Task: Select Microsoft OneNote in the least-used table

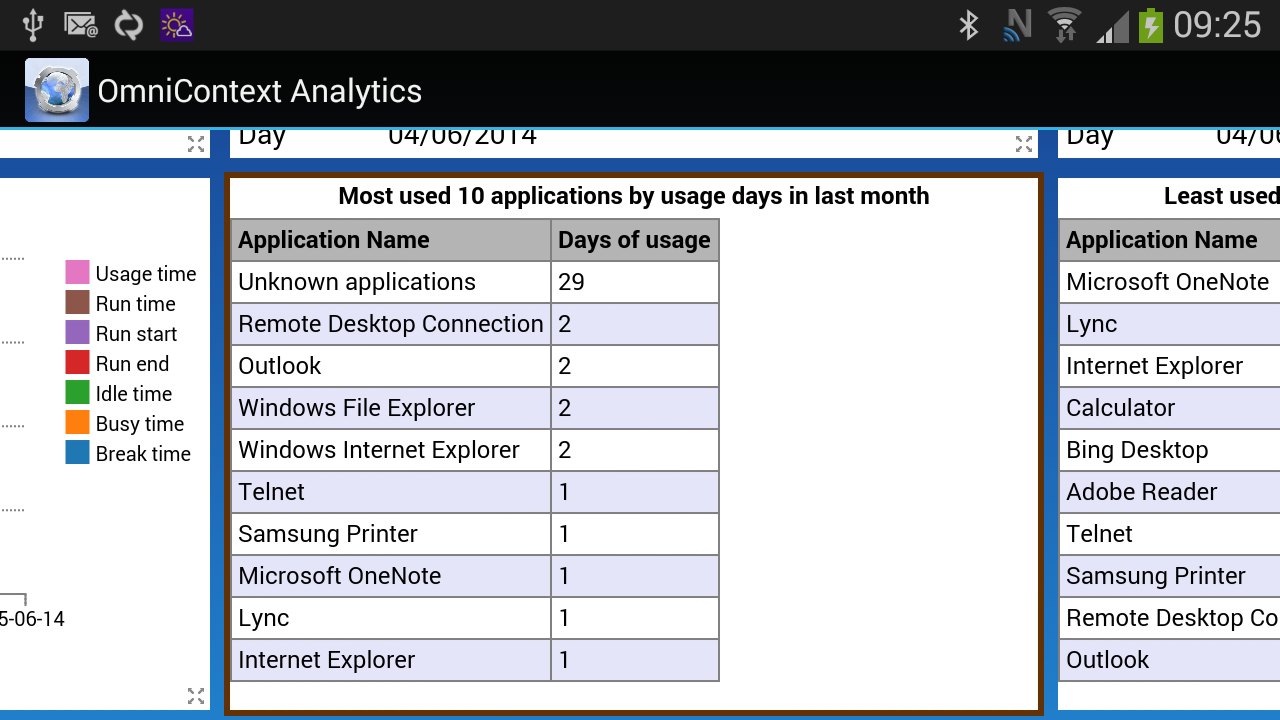Action: (1168, 282)
